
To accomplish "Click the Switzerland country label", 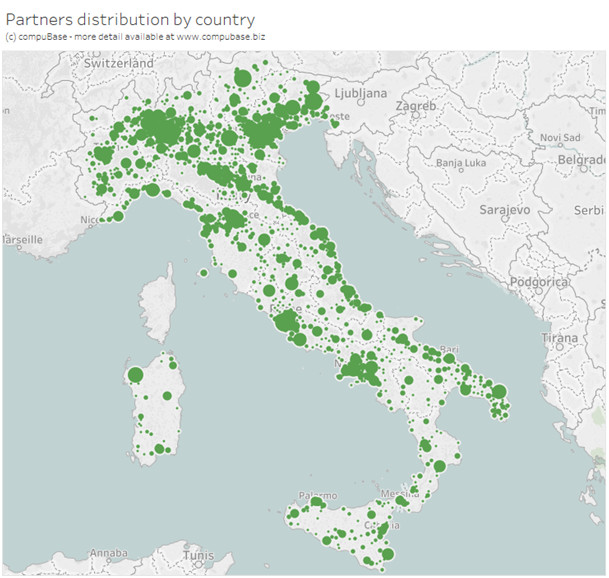I will (x=119, y=63).
